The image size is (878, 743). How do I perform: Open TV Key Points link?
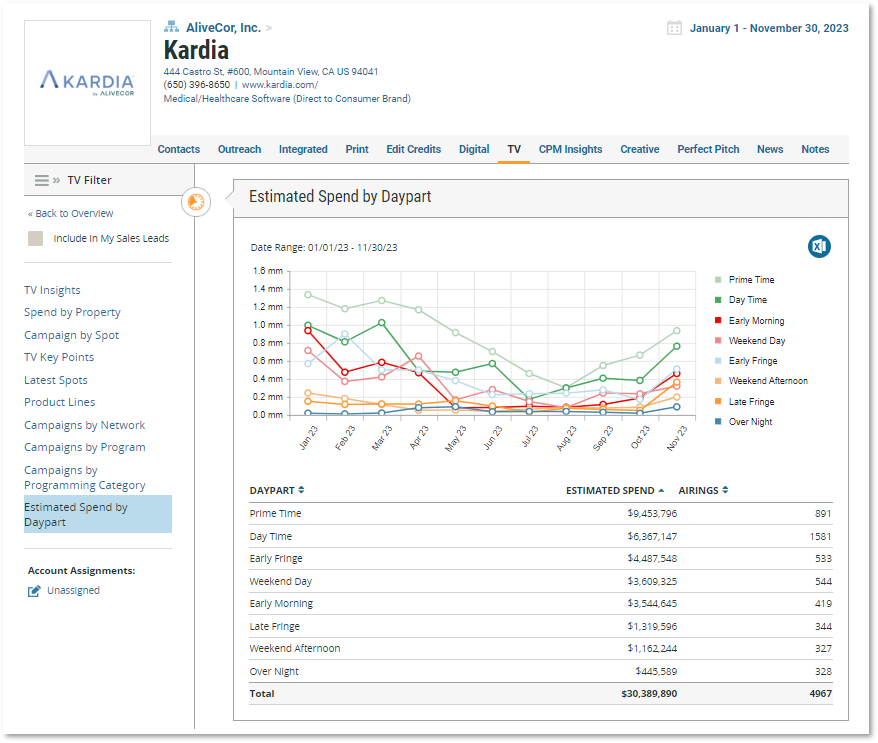point(59,357)
